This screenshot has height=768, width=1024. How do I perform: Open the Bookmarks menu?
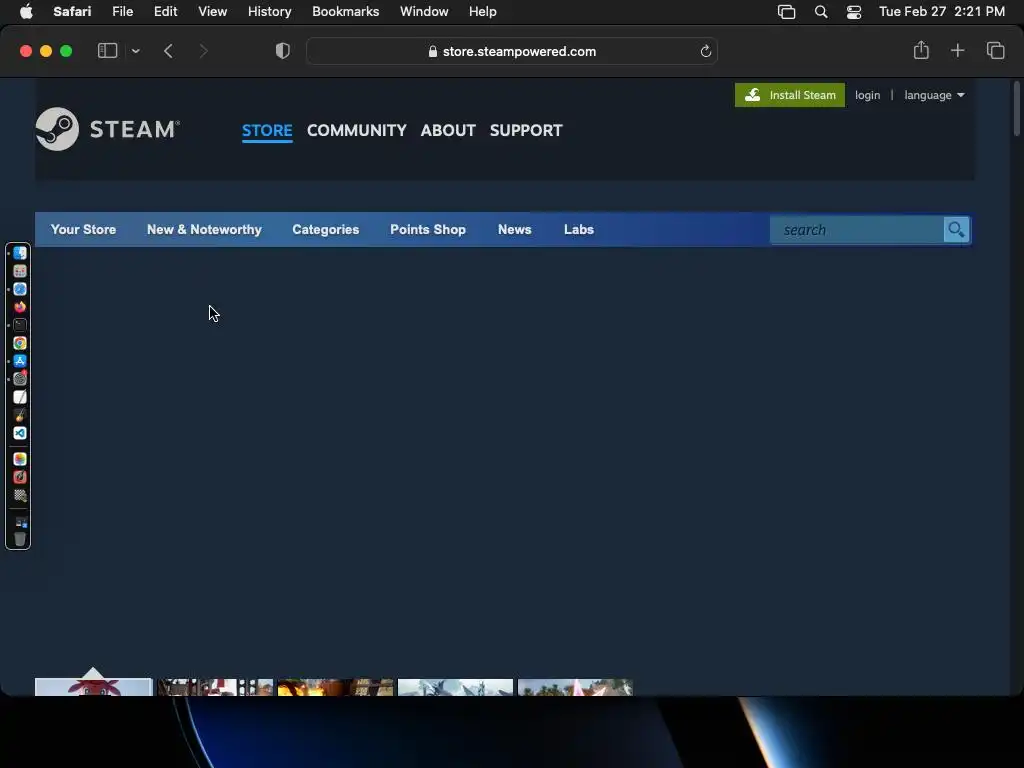click(x=345, y=12)
